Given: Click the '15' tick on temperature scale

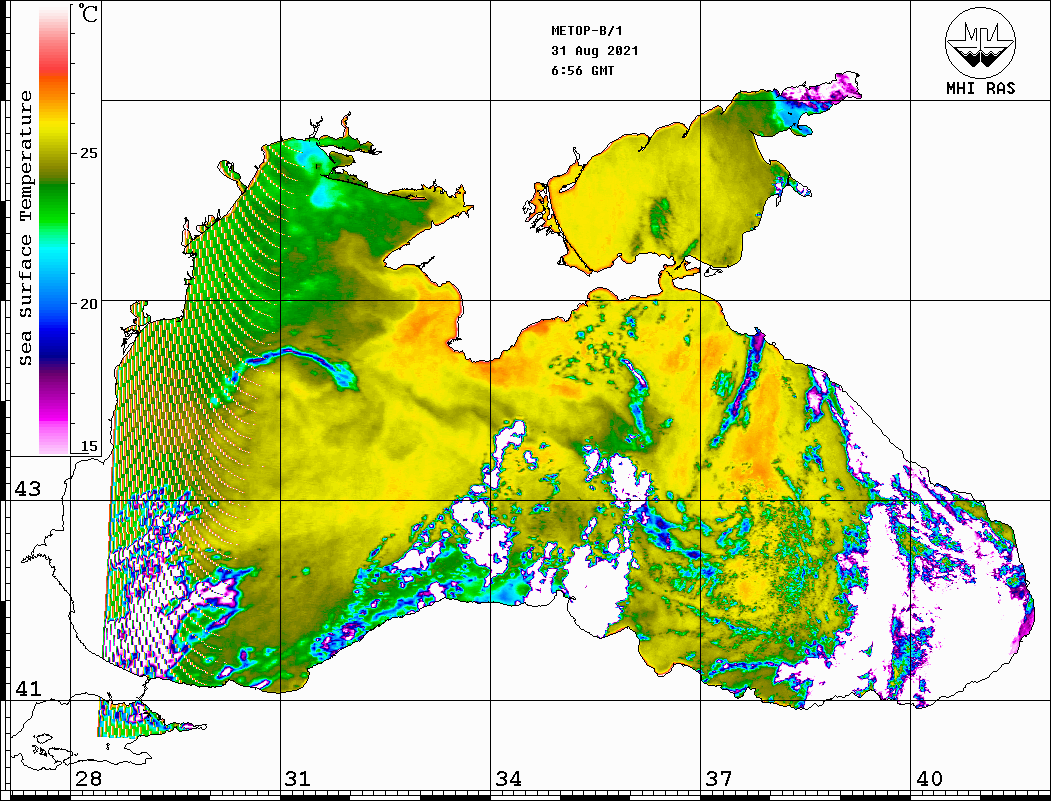Looking at the screenshot, I should (x=88, y=446).
